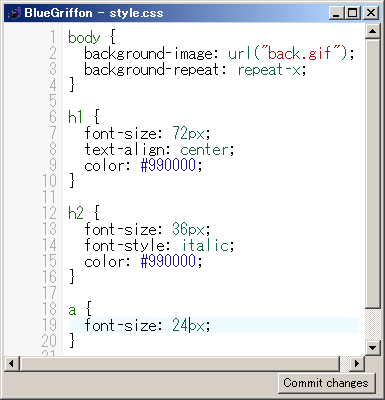Click the horizontal scrollbar thumb
385x400 pixels.
(x=179, y=363)
